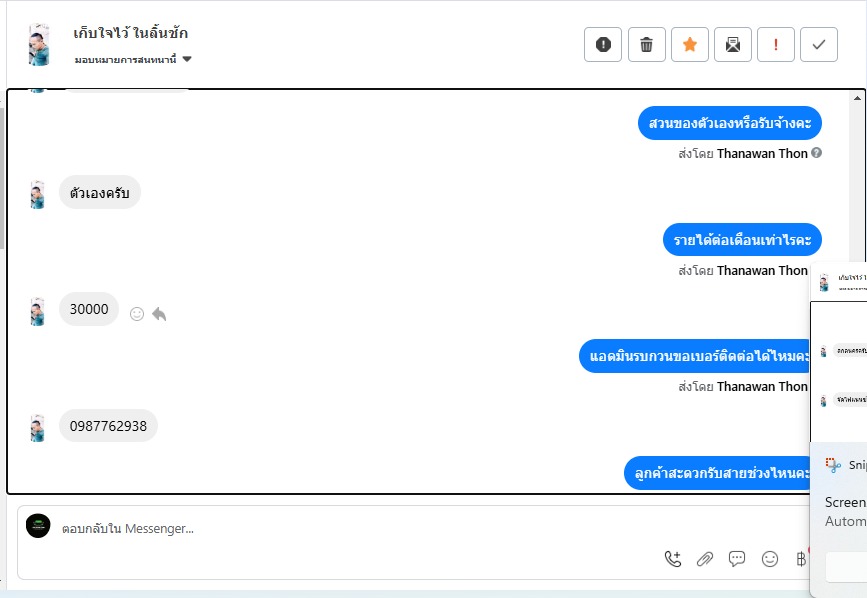Mark conversation as spam with exclamation octagon icon
The image size is (867, 598).
[x=603, y=44]
